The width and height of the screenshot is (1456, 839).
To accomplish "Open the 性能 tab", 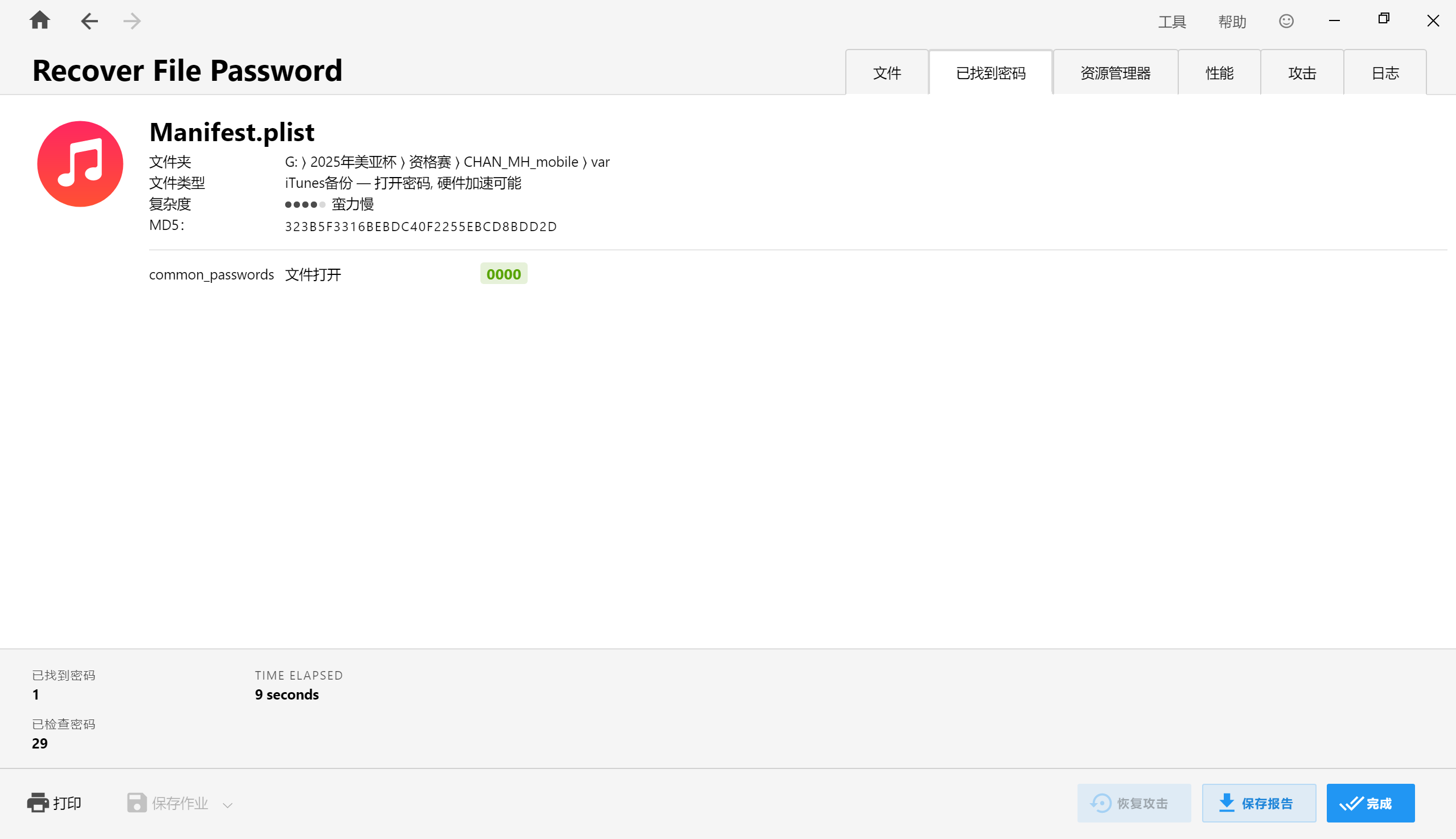I will [x=1219, y=73].
